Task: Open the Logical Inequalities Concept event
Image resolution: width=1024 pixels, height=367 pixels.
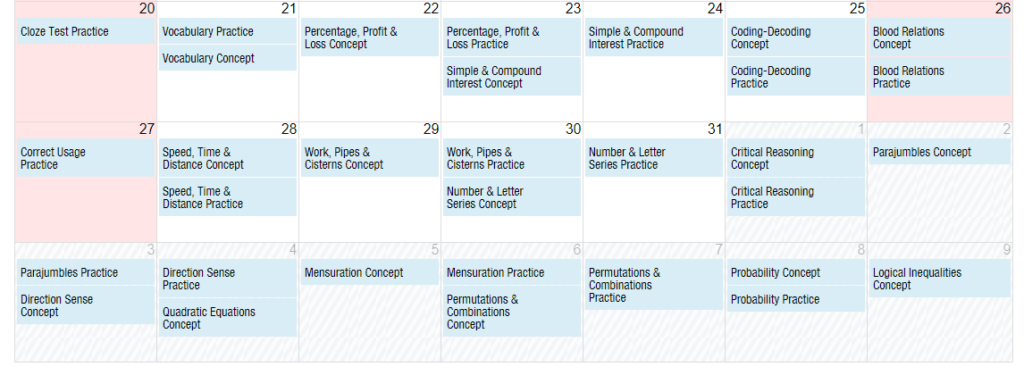Action: tap(940, 279)
